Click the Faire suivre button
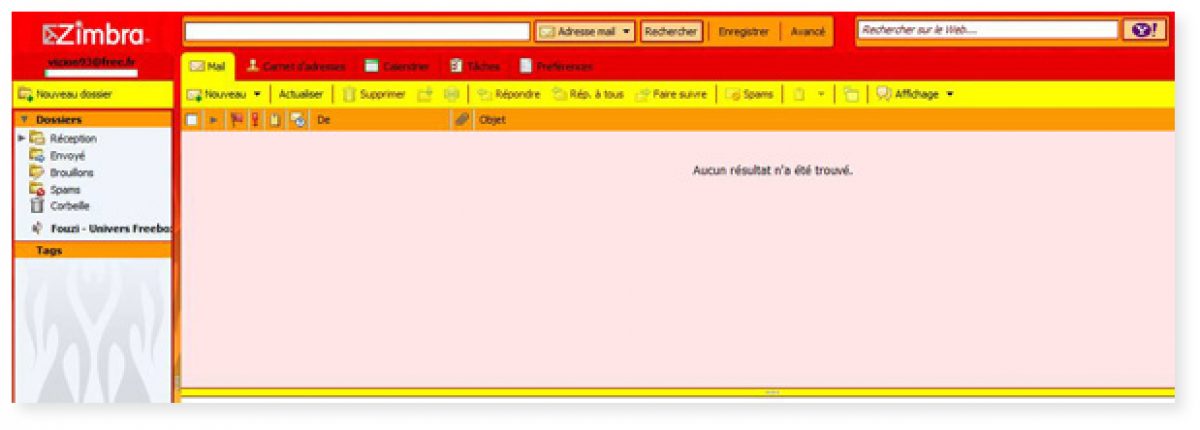The width and height of the screenshot is (1200, 430). click(x=671, y=94)
